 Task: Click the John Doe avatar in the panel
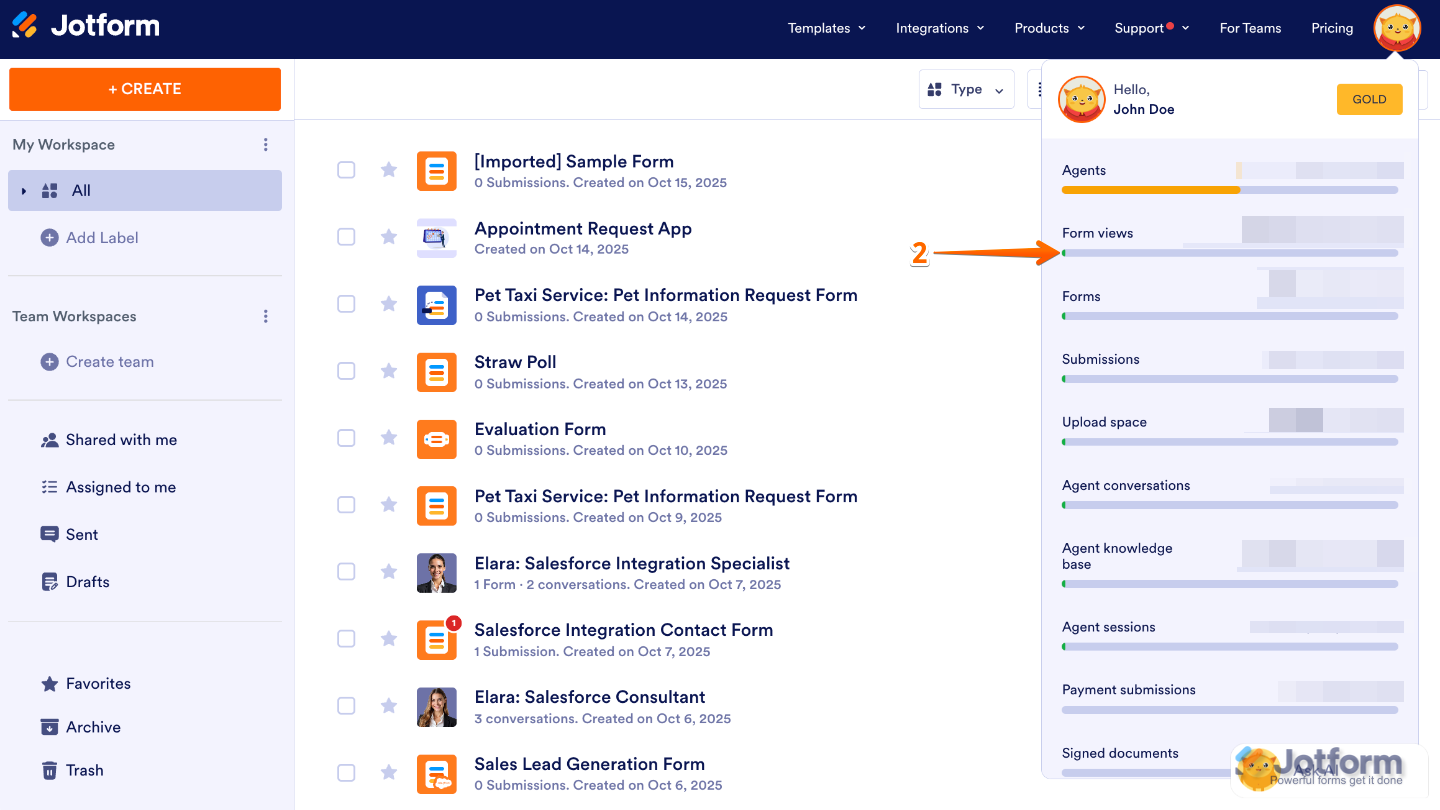1082,99
